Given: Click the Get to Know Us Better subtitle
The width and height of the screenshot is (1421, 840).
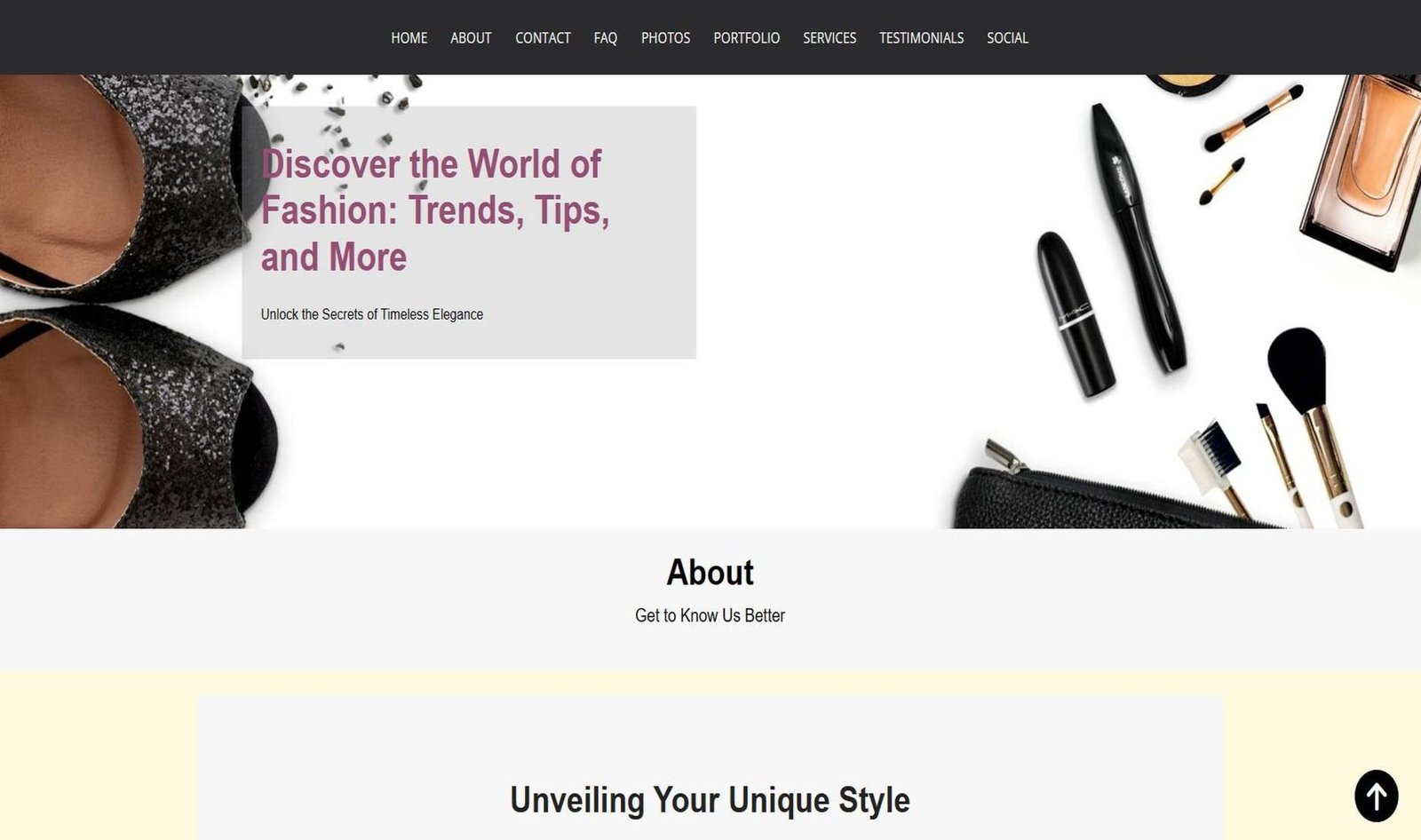Looking at the screenshot, I should point(709,615).
